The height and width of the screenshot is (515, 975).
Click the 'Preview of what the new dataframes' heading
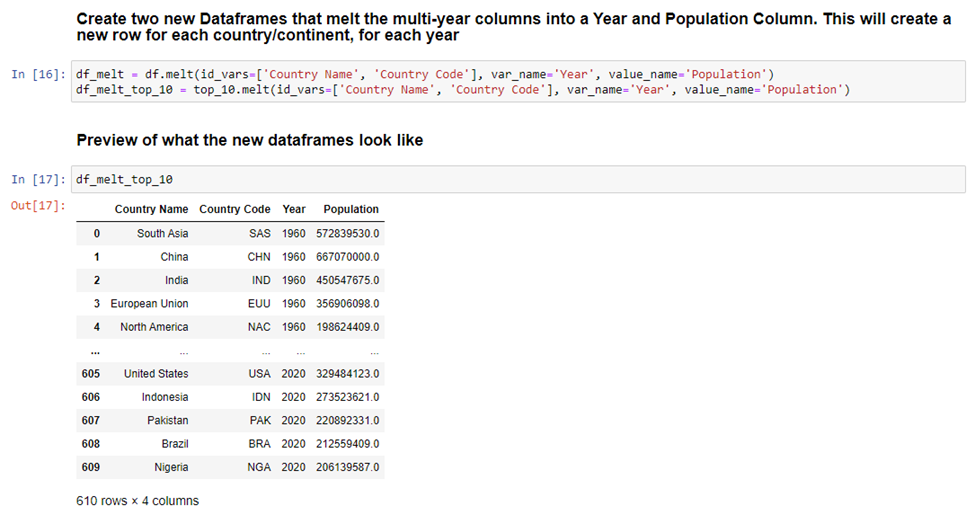pos(249,140)
